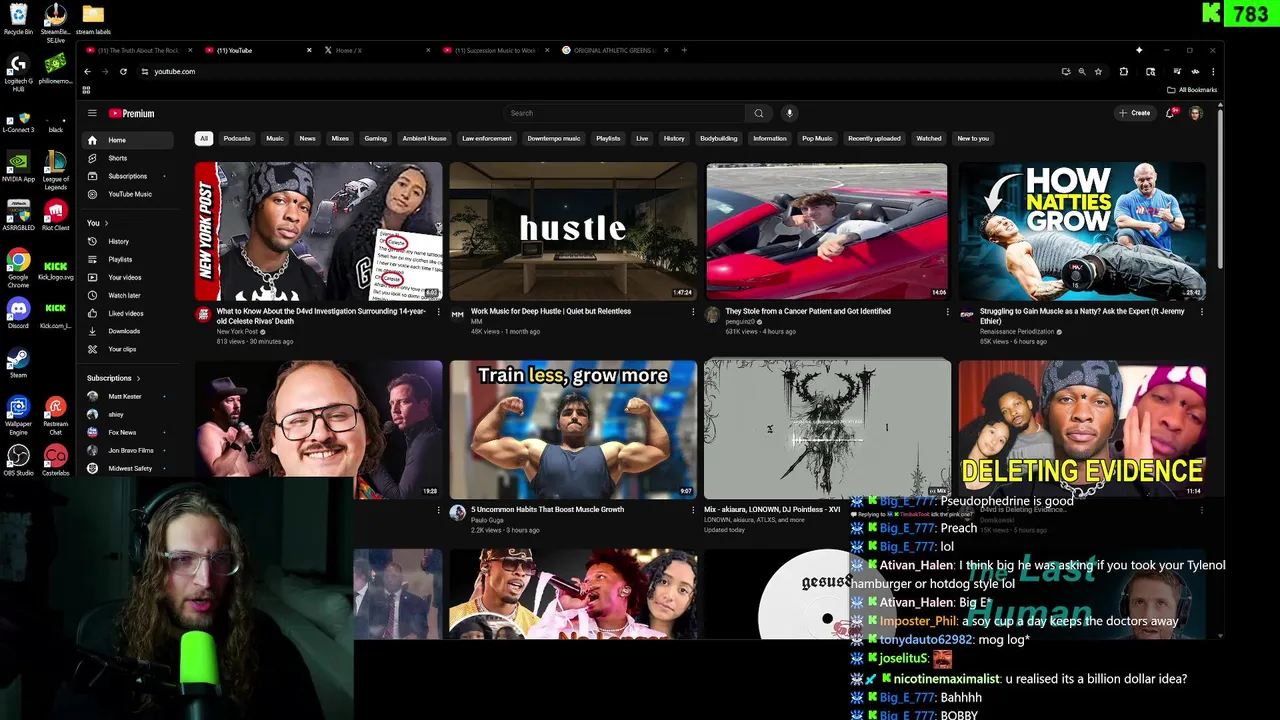Open How Natties Grow video thumbnail
The width and height of the screenshot is (1280, 720).
point(1082,231)
